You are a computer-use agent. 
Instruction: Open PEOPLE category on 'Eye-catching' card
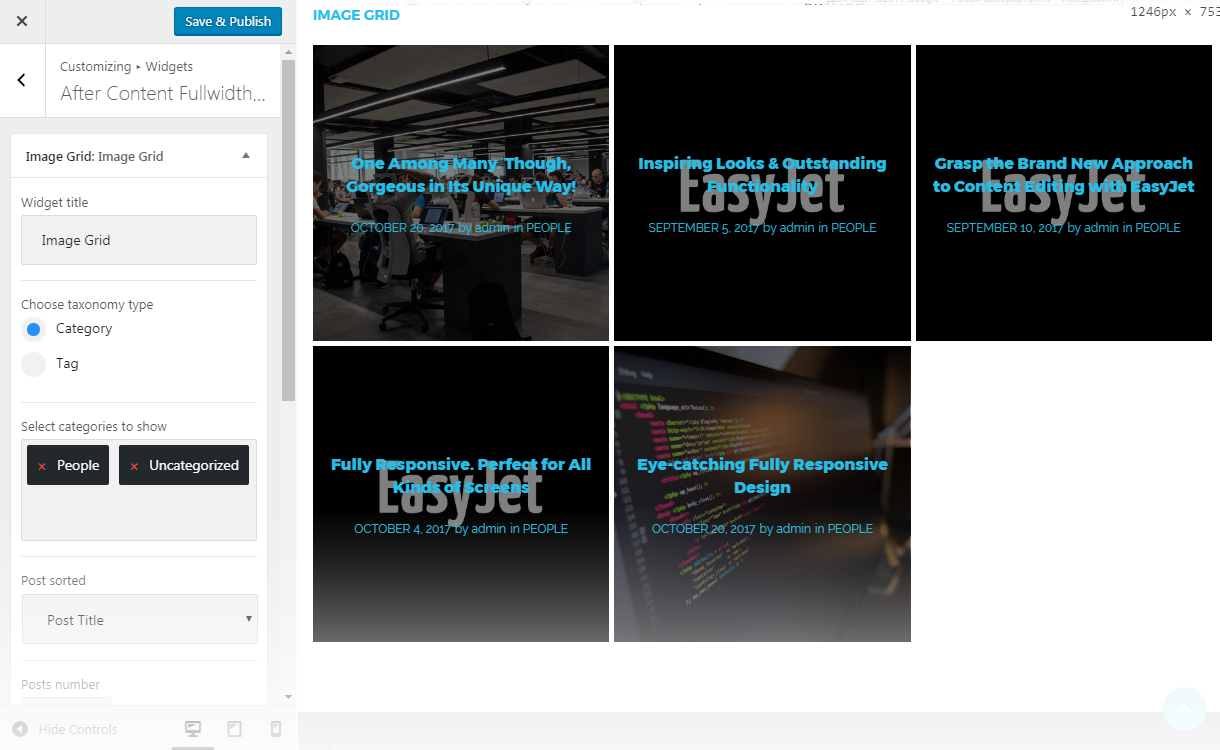point(850,529)
